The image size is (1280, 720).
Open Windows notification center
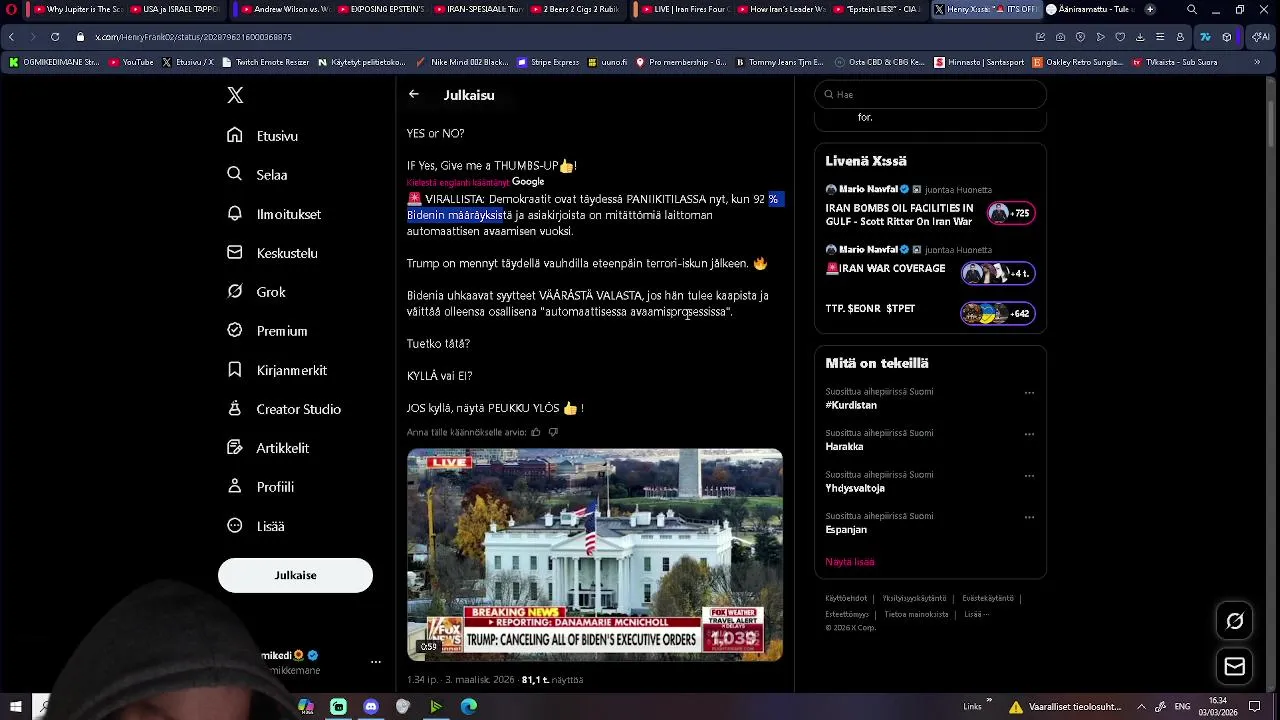click(x=1254, y=707)
